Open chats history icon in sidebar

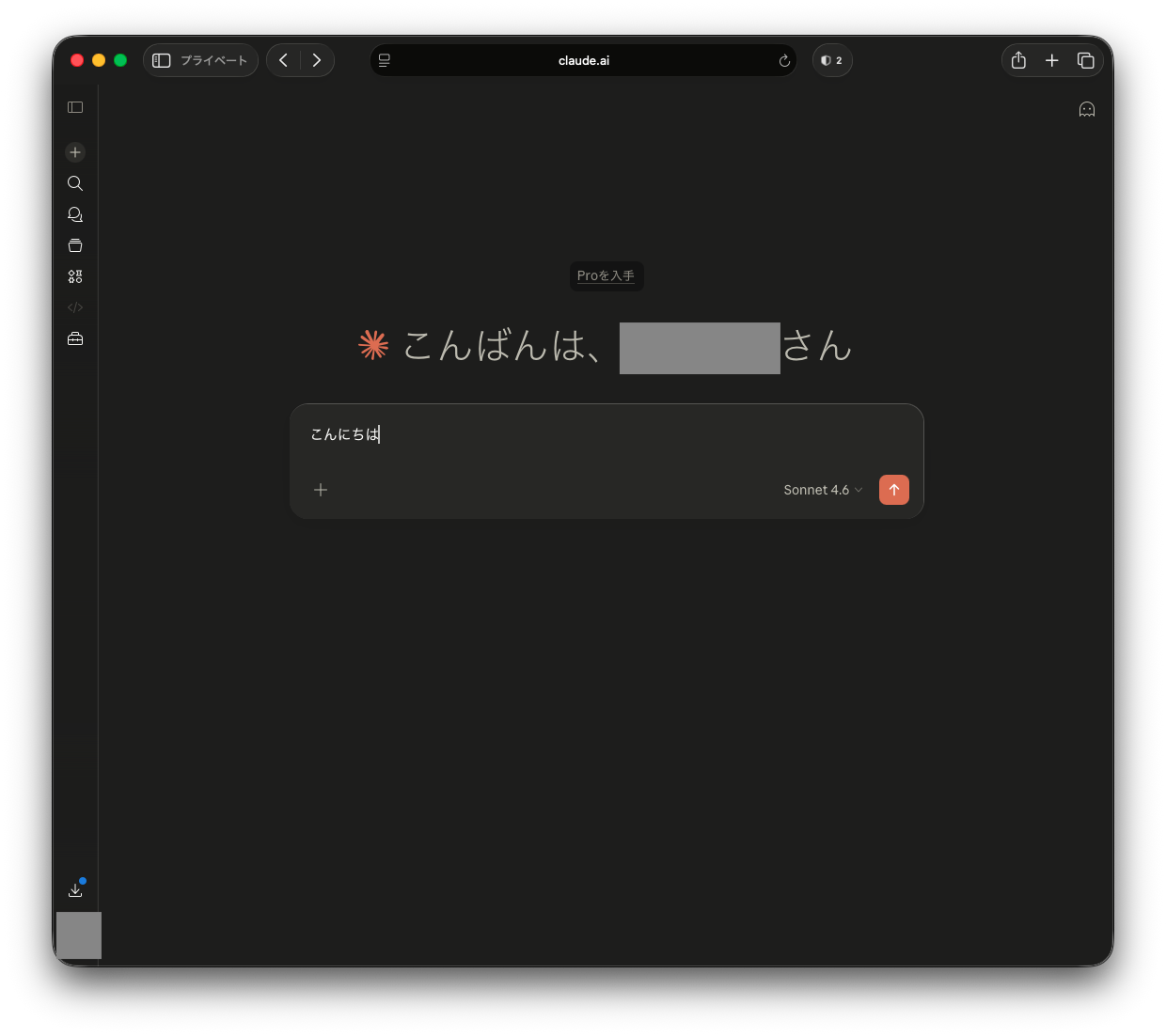tap(75, 214)
